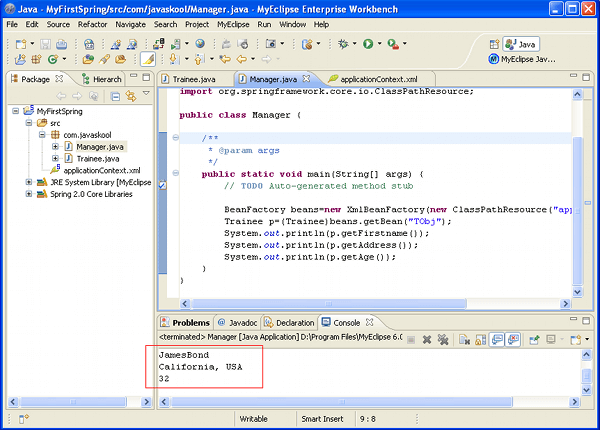Click the New Java Package icon
Viewport: 600px width, 430px height.
[36, 59]
